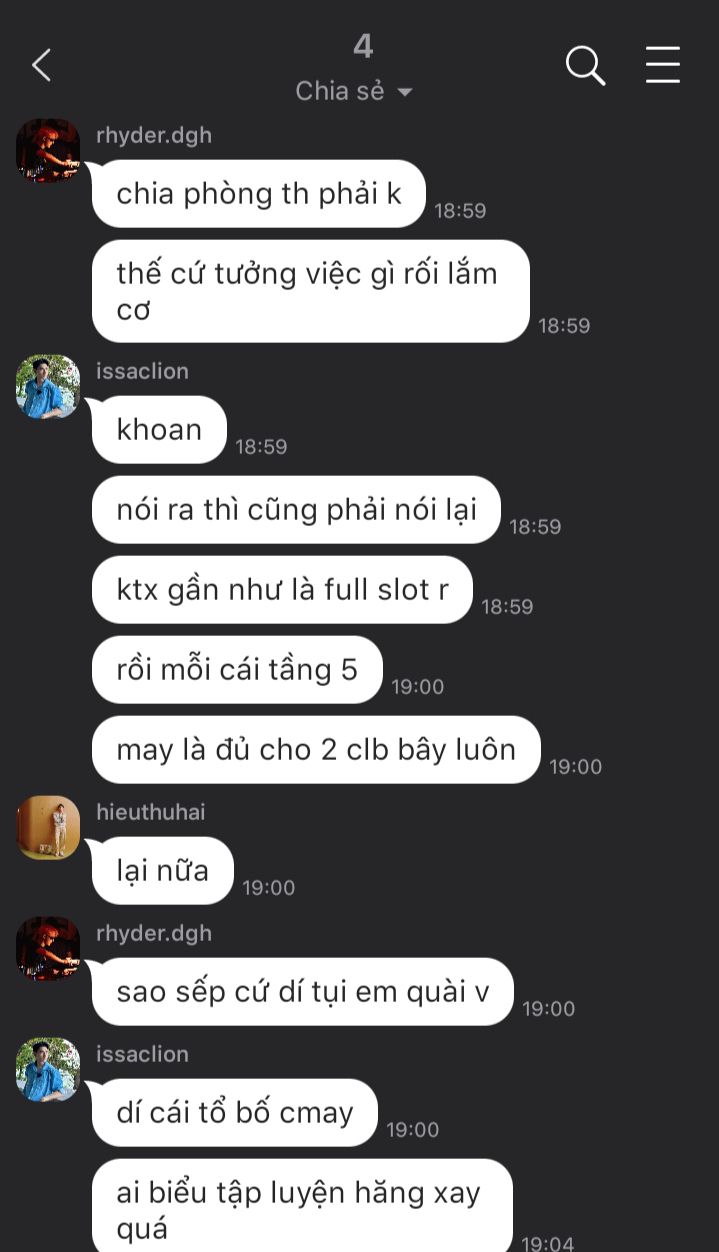
Task: Tap rhyder.dgh avatar near "sao sếp" message
Action: pyautogui.click(x=48, y=949)
